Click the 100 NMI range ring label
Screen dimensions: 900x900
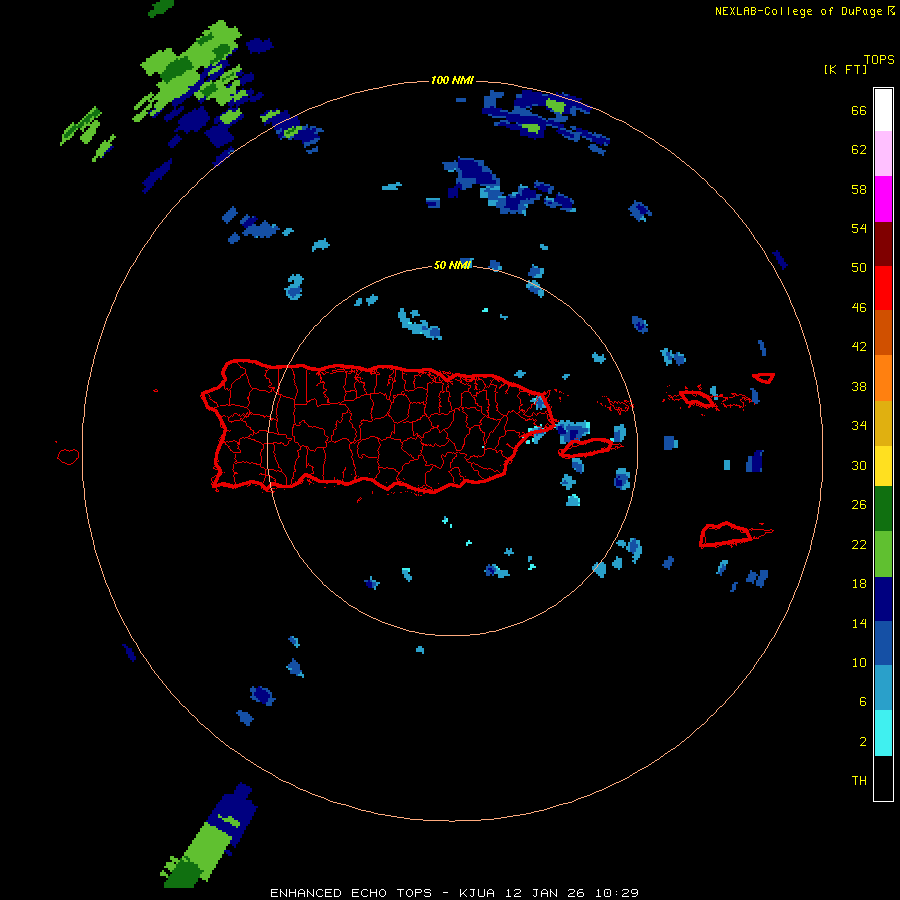tap(452, 80)
